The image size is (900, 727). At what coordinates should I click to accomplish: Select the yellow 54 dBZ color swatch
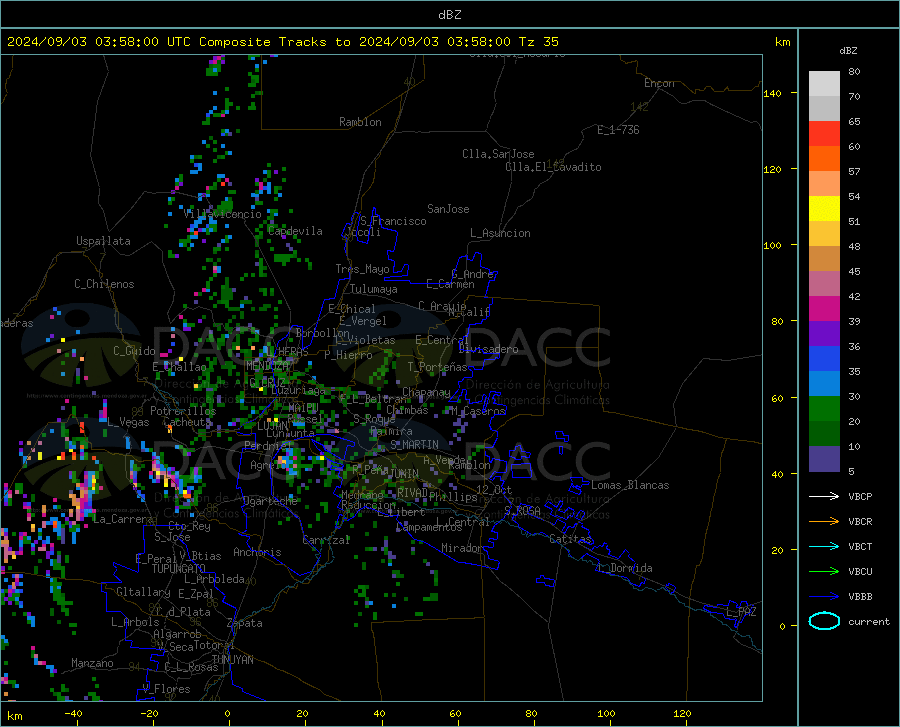(x=824, y=209)
